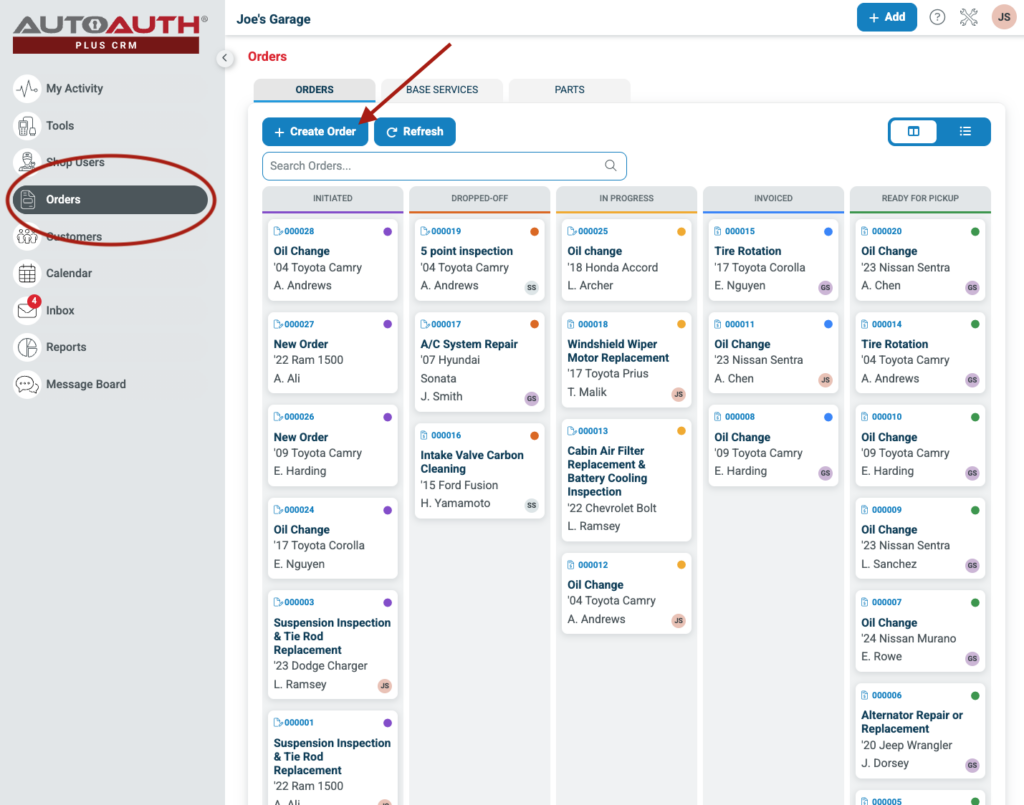Click the Search Orders input field

420,165
